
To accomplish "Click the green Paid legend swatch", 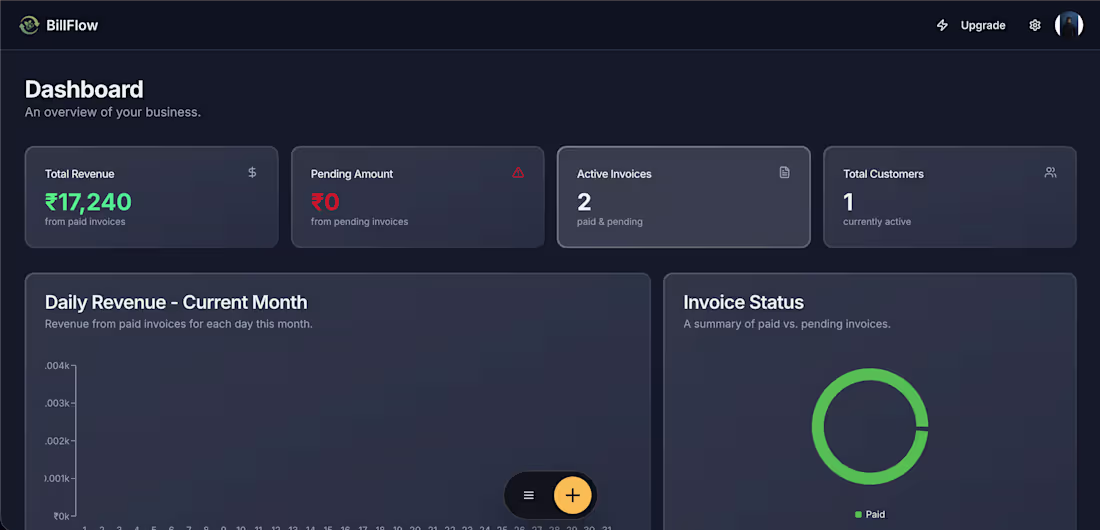I will 858,515.
